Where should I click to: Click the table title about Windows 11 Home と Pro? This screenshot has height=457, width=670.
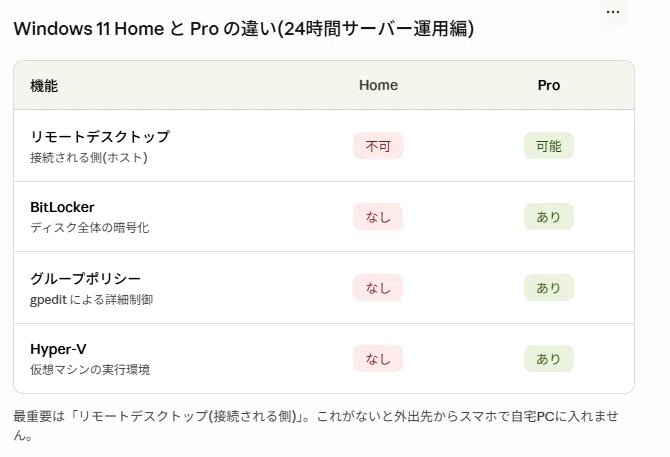click(x=244, y=29)
